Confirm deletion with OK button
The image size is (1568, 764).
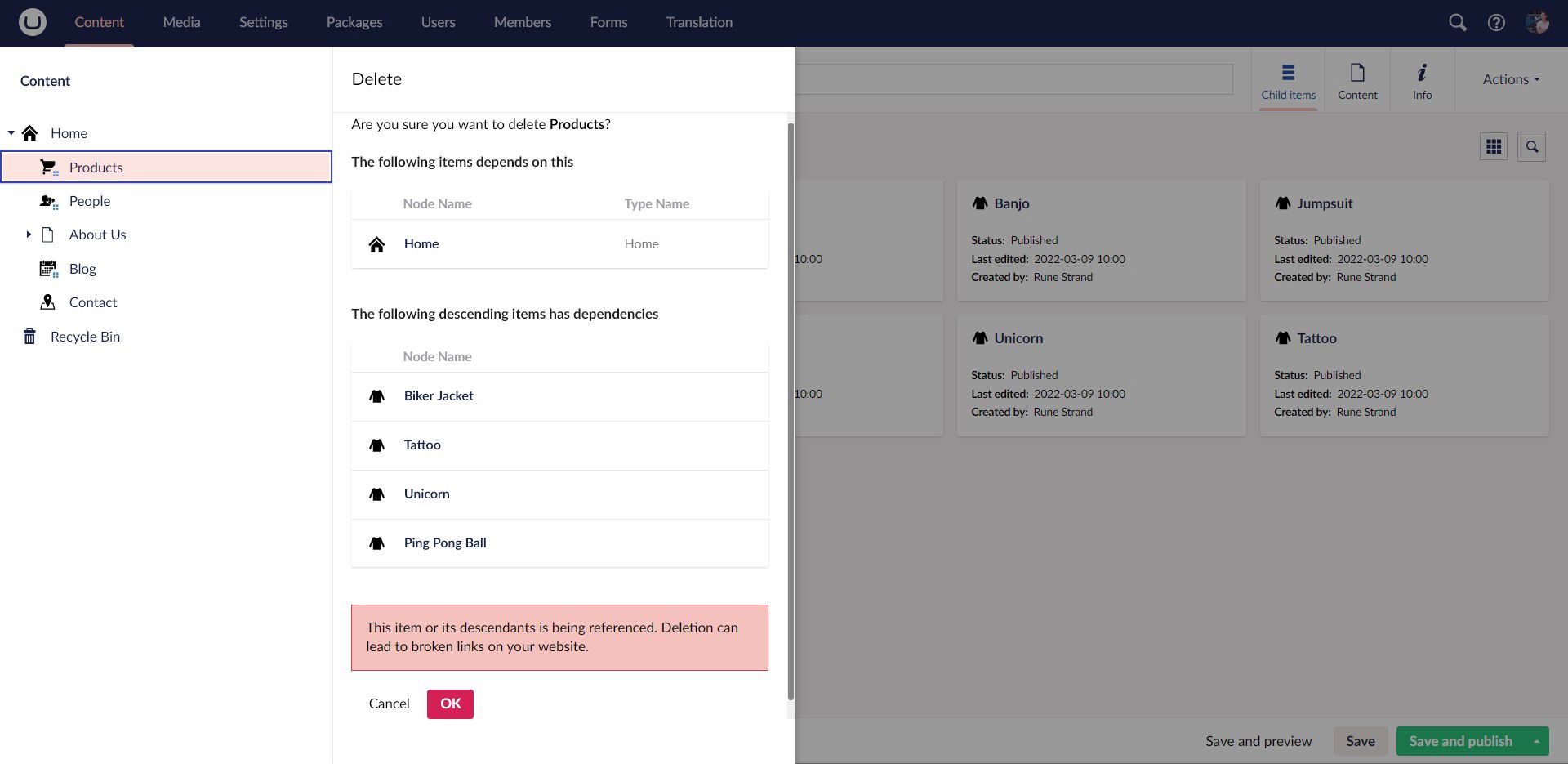[x=450, y=704]
